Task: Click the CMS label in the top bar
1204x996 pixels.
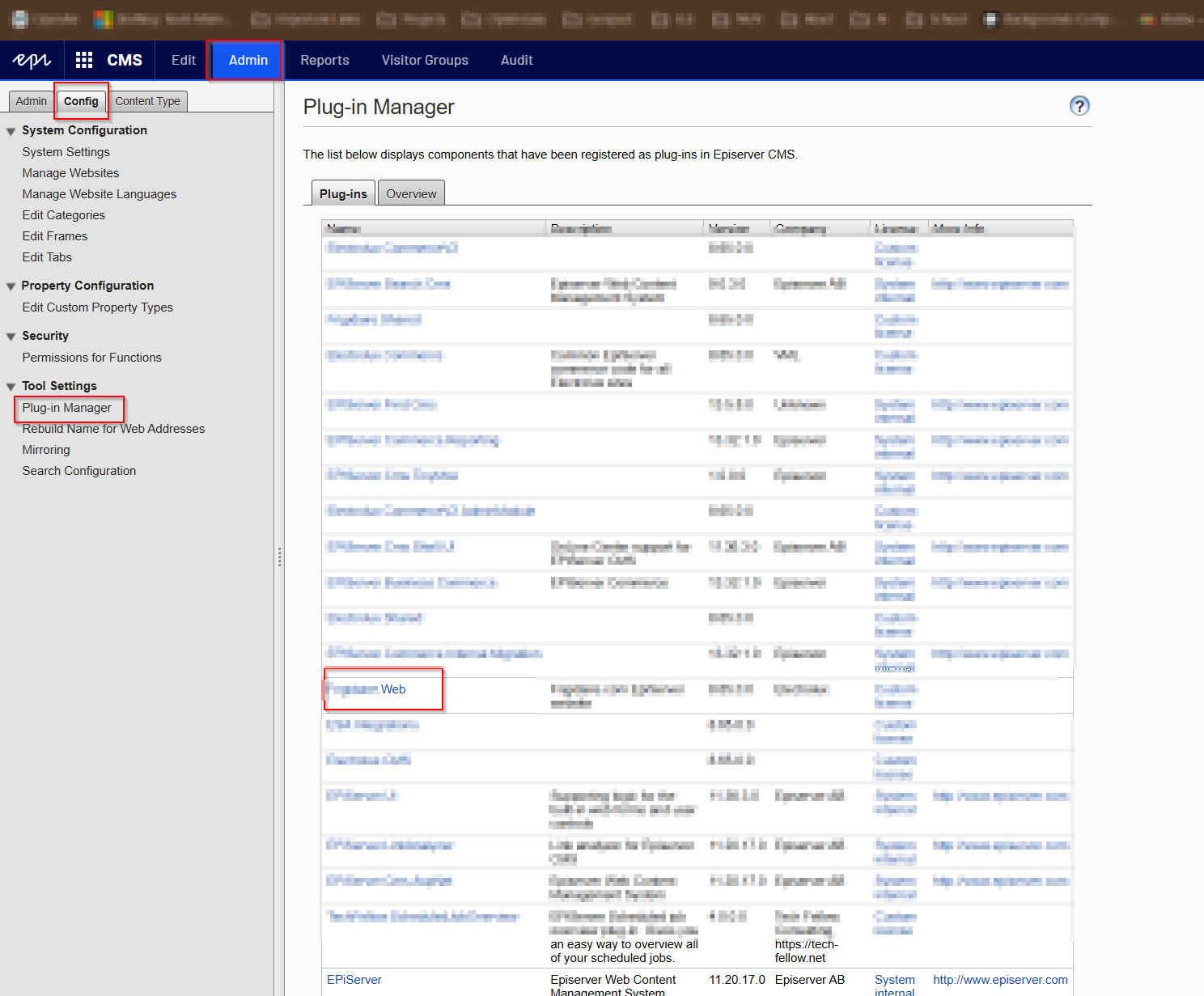Action: click(x=125, y=59)
